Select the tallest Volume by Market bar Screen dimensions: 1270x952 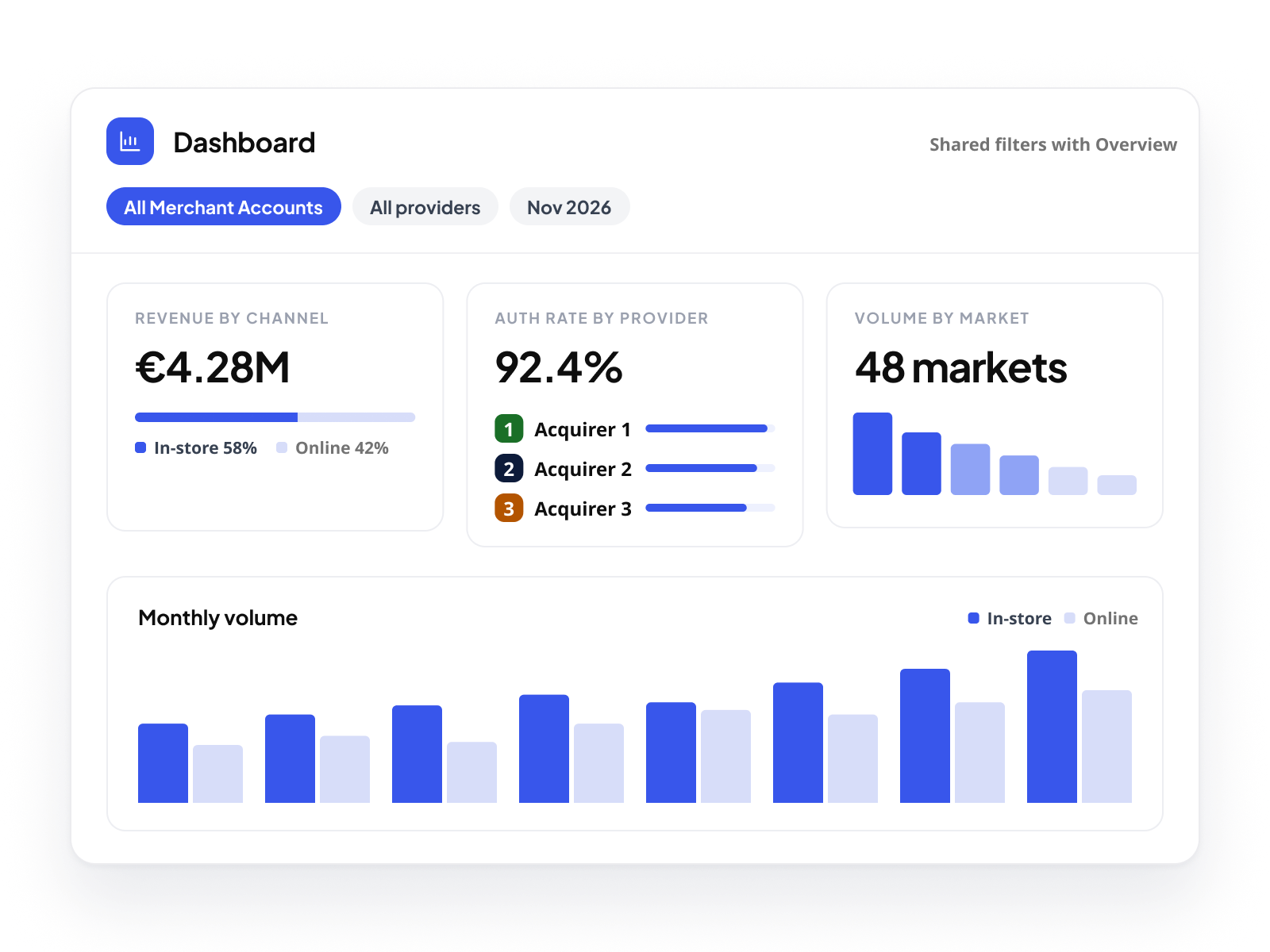click(872, 454)
